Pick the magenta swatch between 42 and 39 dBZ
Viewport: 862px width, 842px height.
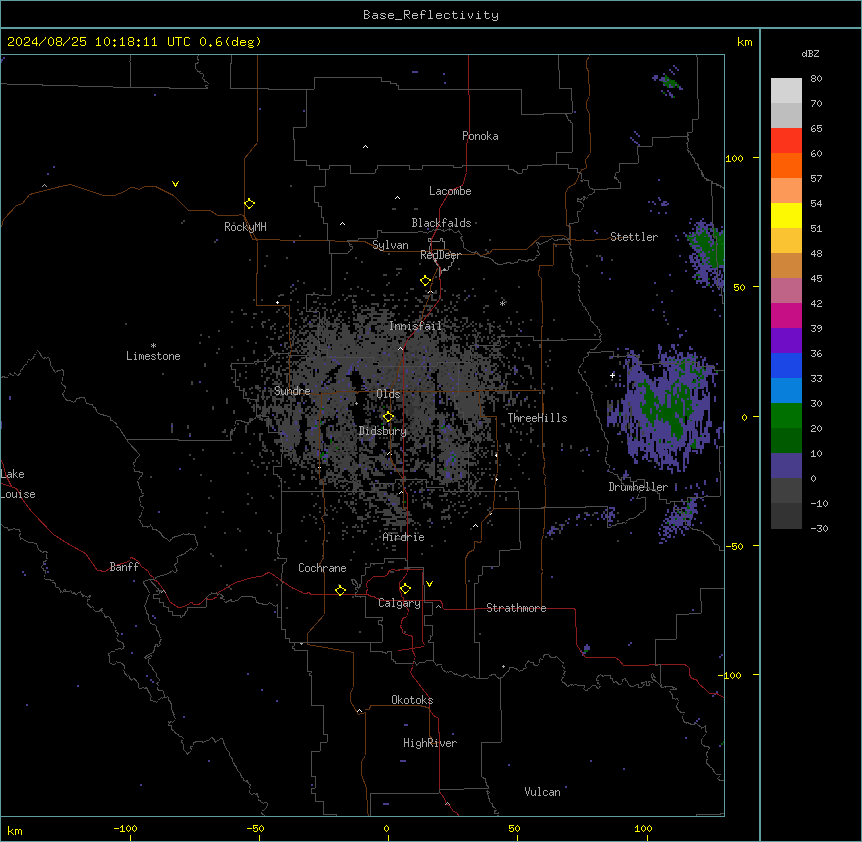pyautogui.click(x=786, y=315)
